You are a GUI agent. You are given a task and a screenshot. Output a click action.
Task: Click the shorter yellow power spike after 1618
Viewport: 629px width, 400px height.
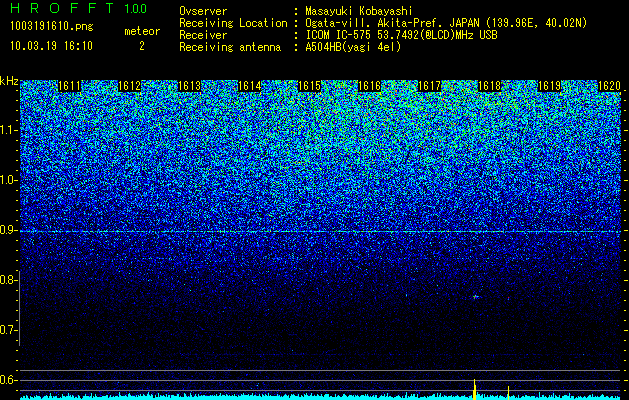pyautogui.click(x=508, y=392)
